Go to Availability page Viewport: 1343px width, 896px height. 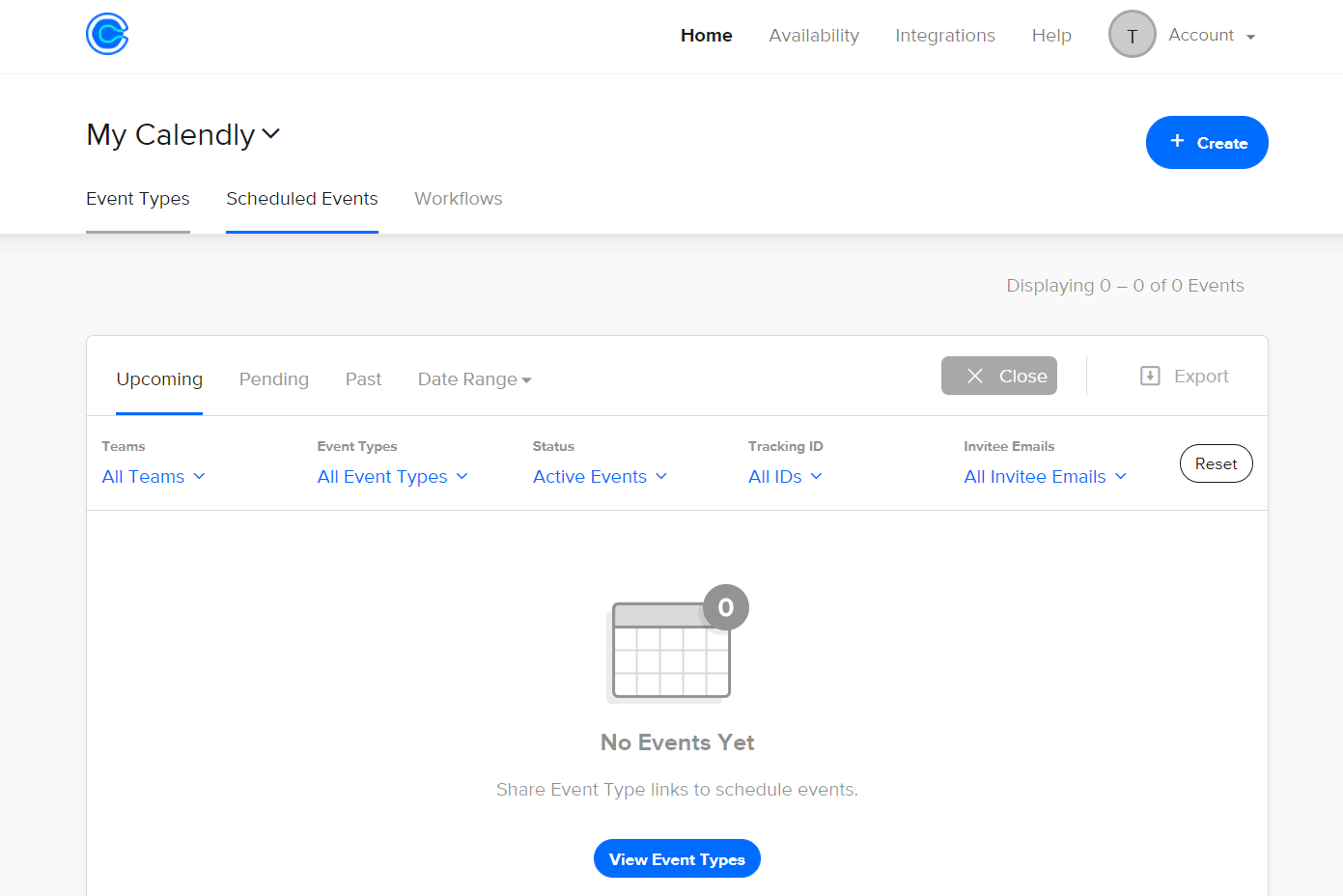coord(814,36)
